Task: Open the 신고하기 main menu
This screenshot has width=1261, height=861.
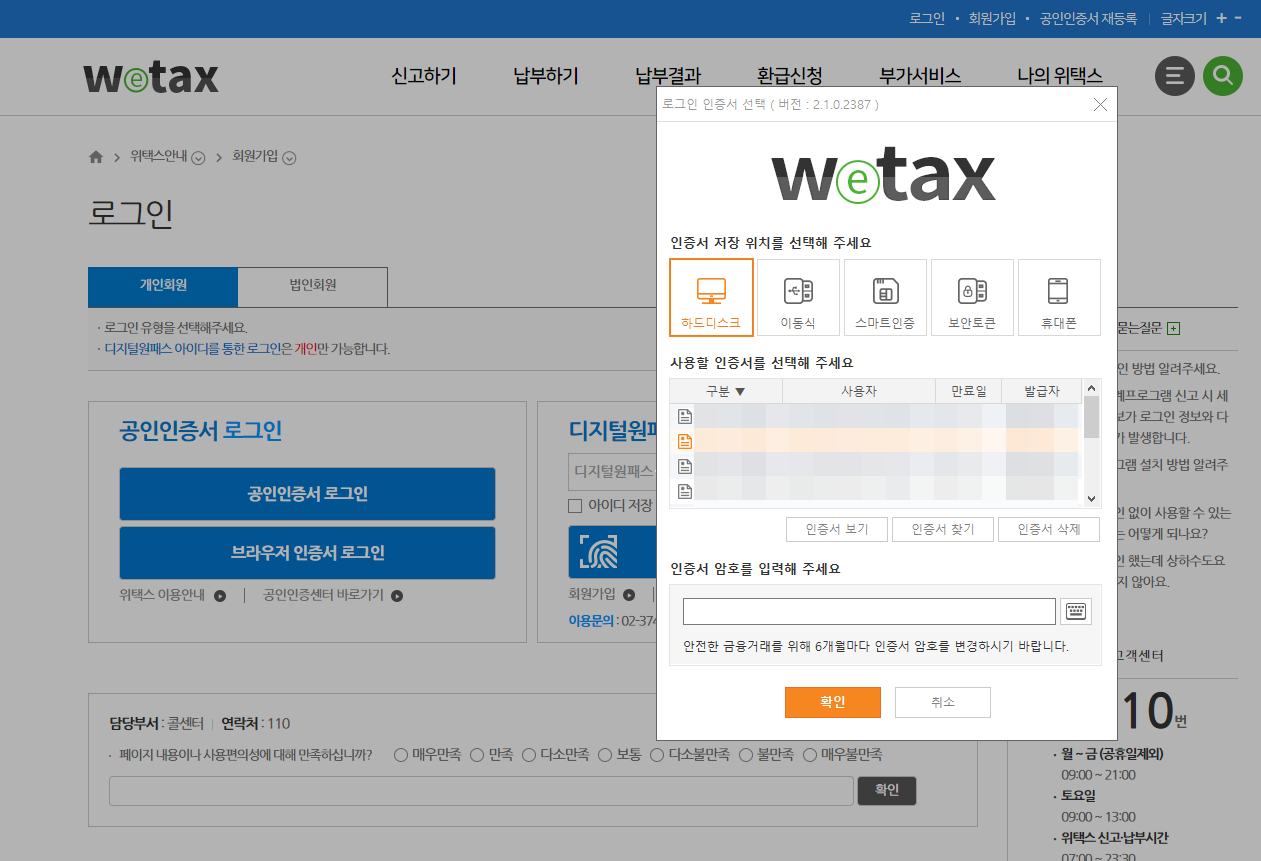Action: [424, 76]
